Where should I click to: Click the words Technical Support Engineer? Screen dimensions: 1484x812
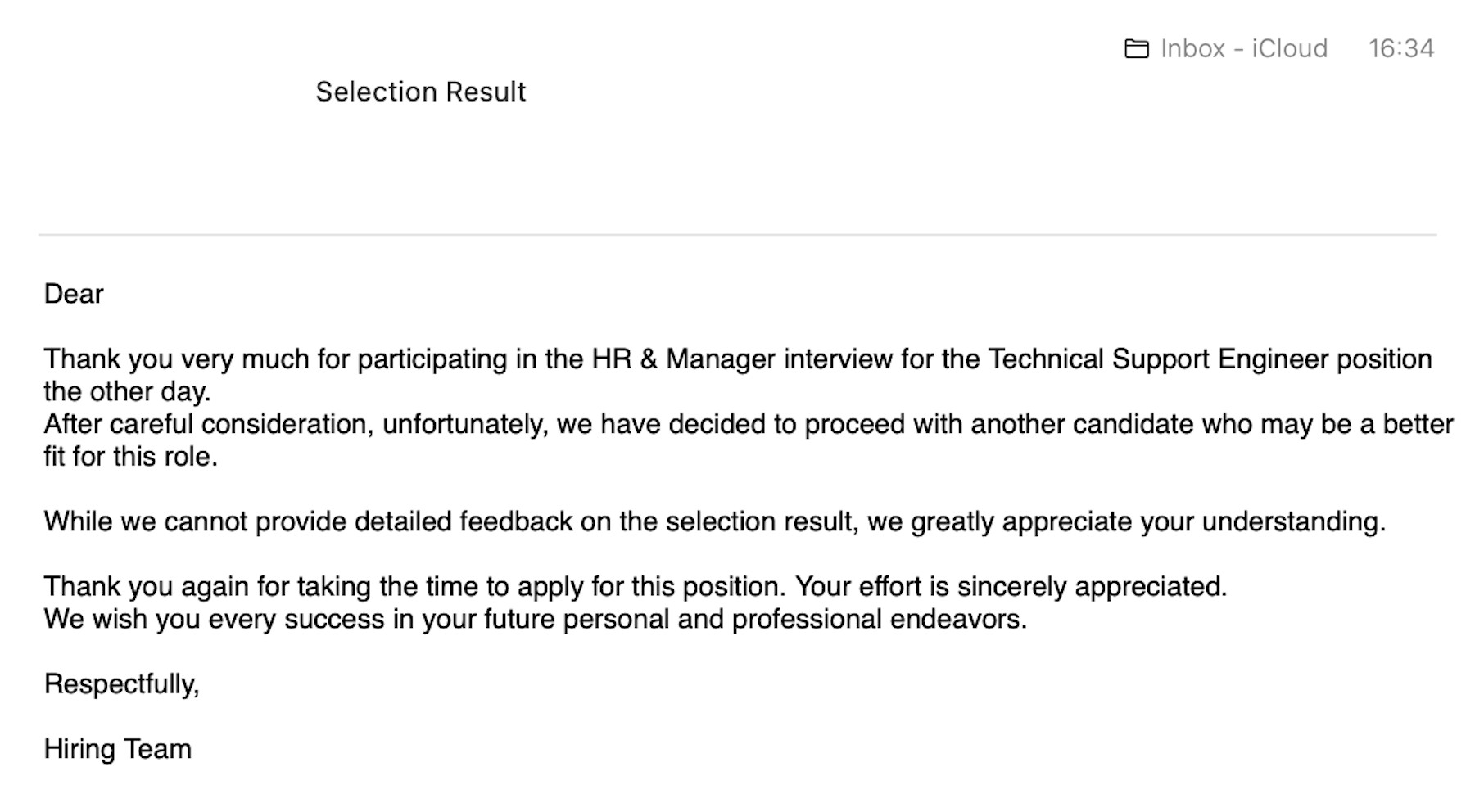pos(1158,359)
